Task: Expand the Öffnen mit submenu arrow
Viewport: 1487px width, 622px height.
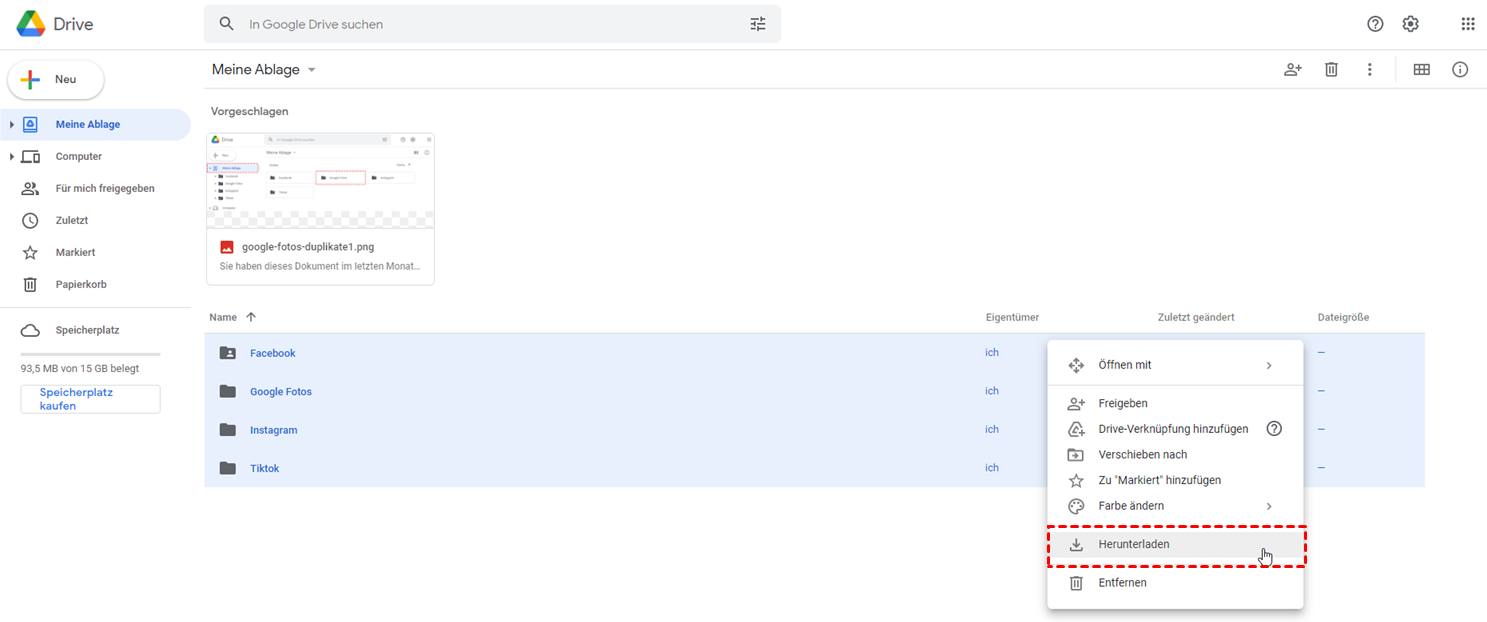Action: (x=1269, y=365)
